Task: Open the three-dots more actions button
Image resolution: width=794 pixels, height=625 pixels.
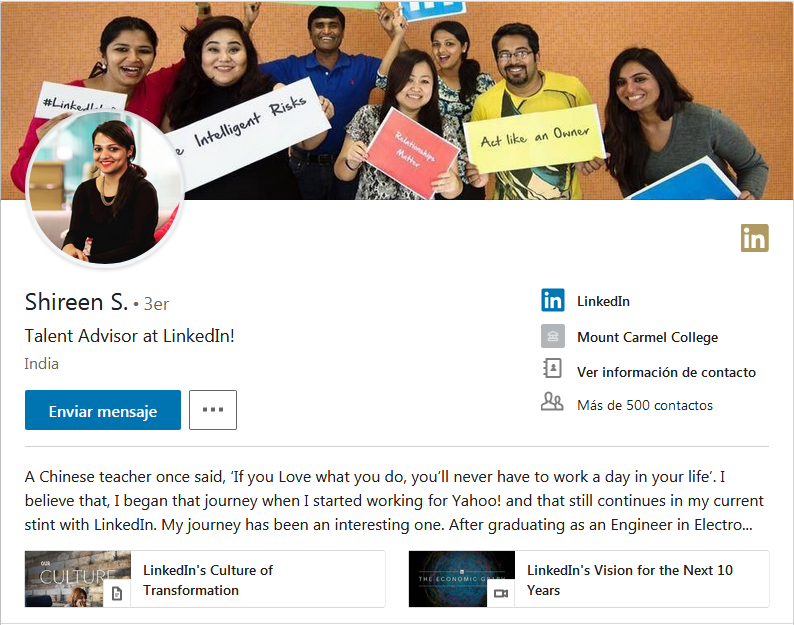Action: coord(213,410)
